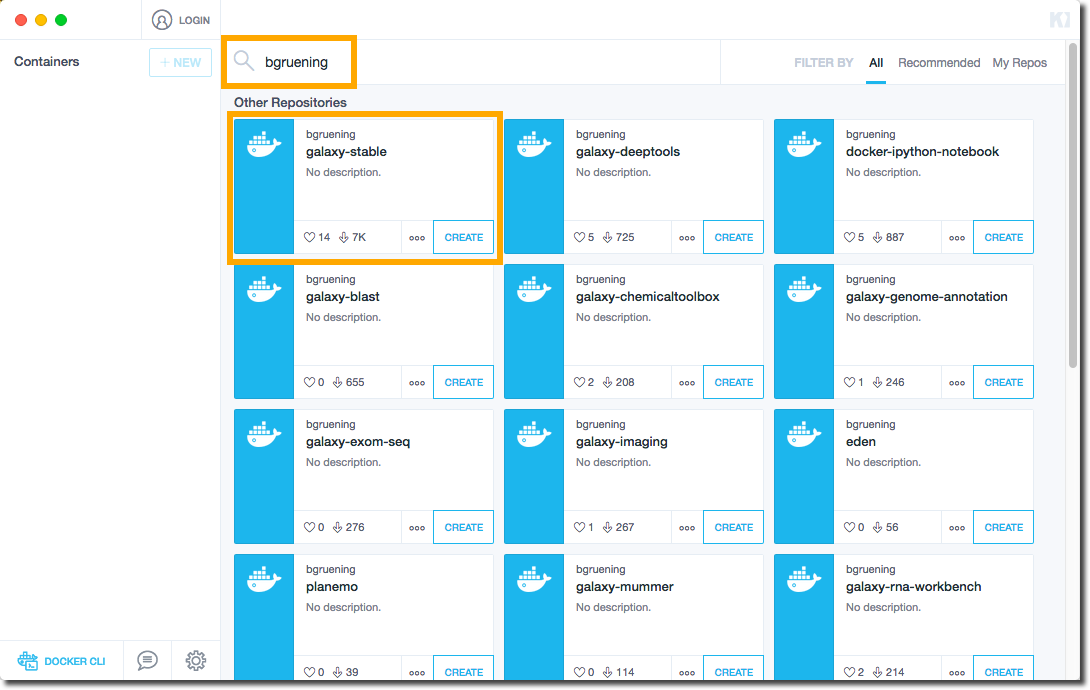Click the eden repository name
The height and width of the screenshot is (690, 1090).
[x=861, y=441]
